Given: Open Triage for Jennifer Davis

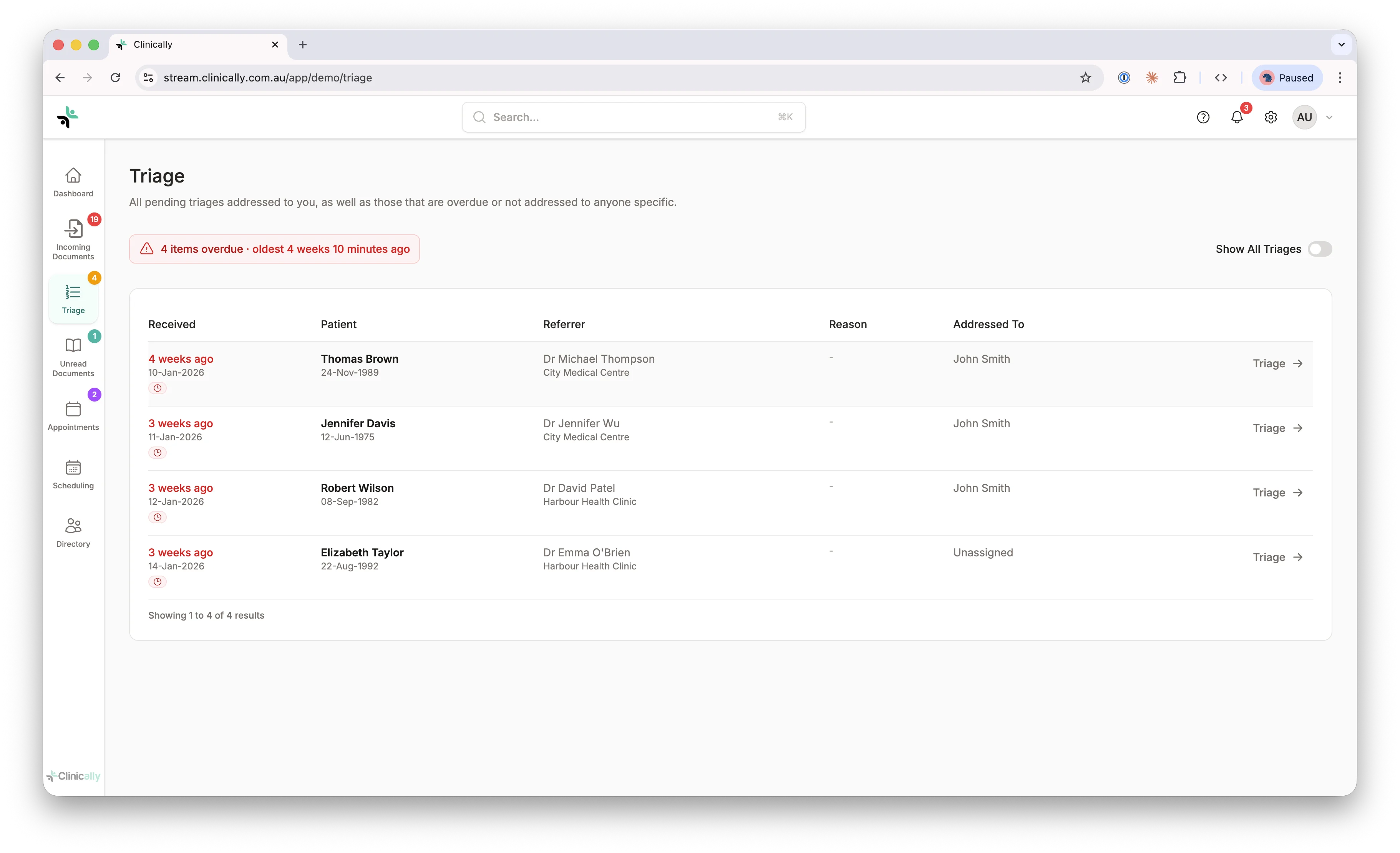Looking at the screenshot, I should tap(1277, 428).
